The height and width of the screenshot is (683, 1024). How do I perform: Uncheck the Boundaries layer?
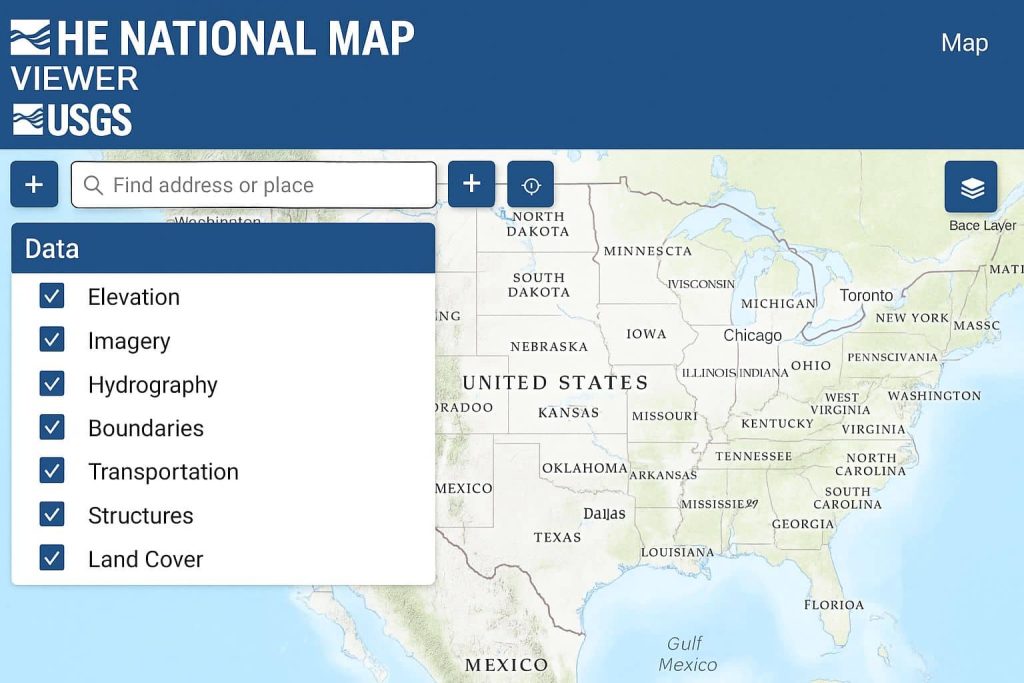52,427
